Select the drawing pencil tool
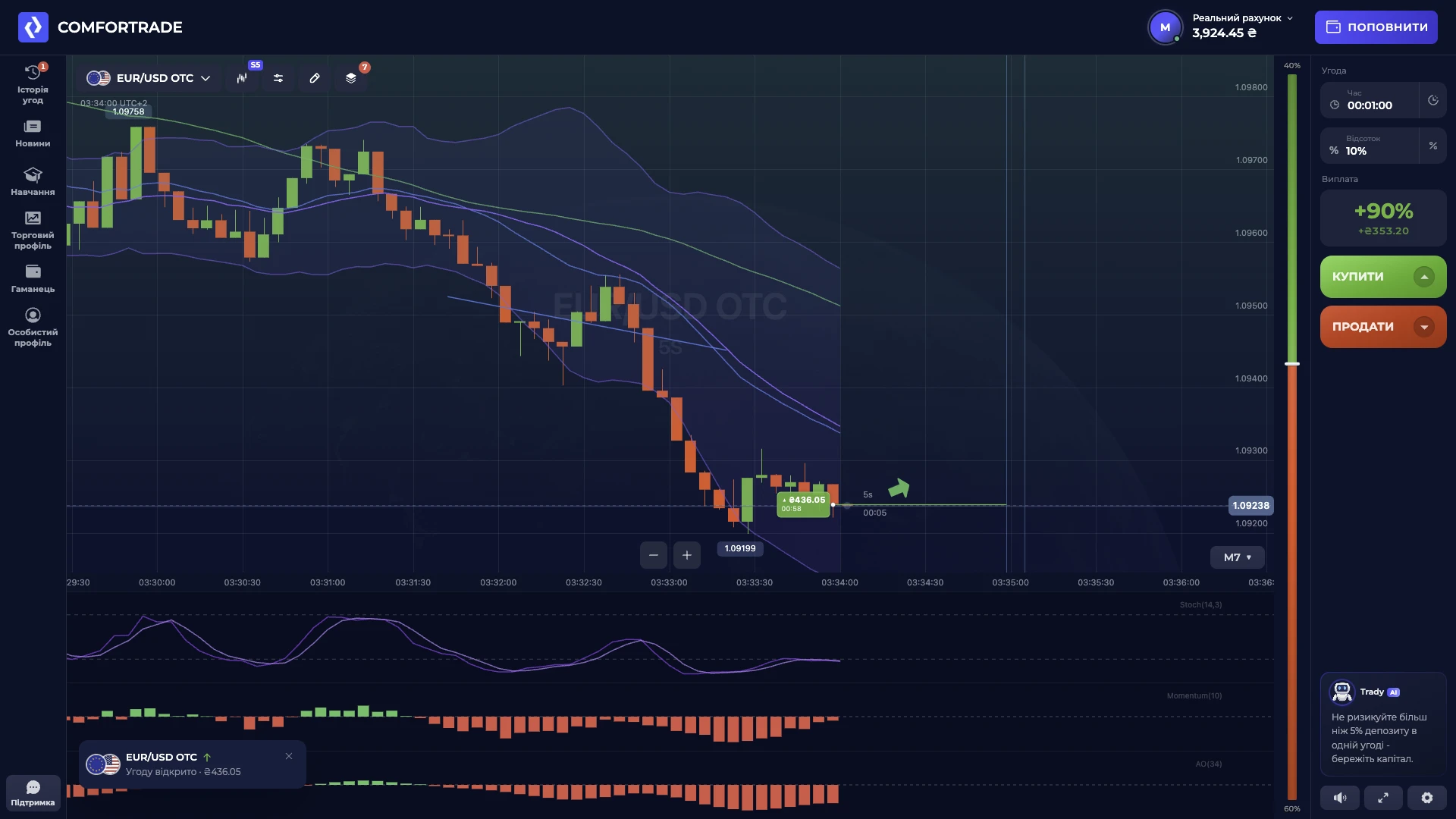 click(x=315, y=78)
